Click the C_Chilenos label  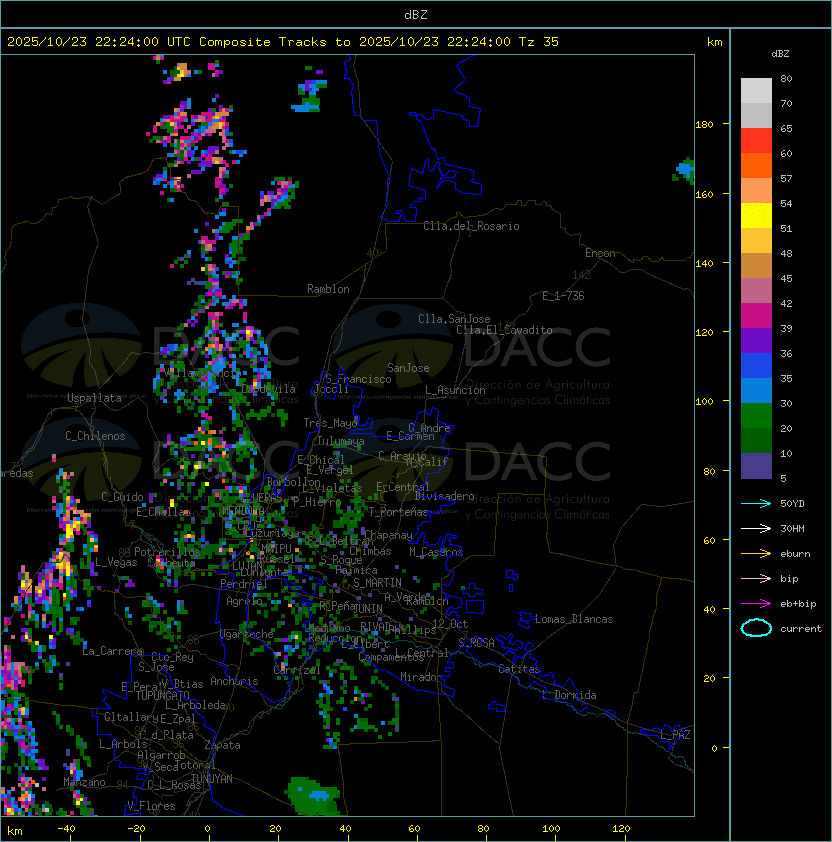coord(95,436)
